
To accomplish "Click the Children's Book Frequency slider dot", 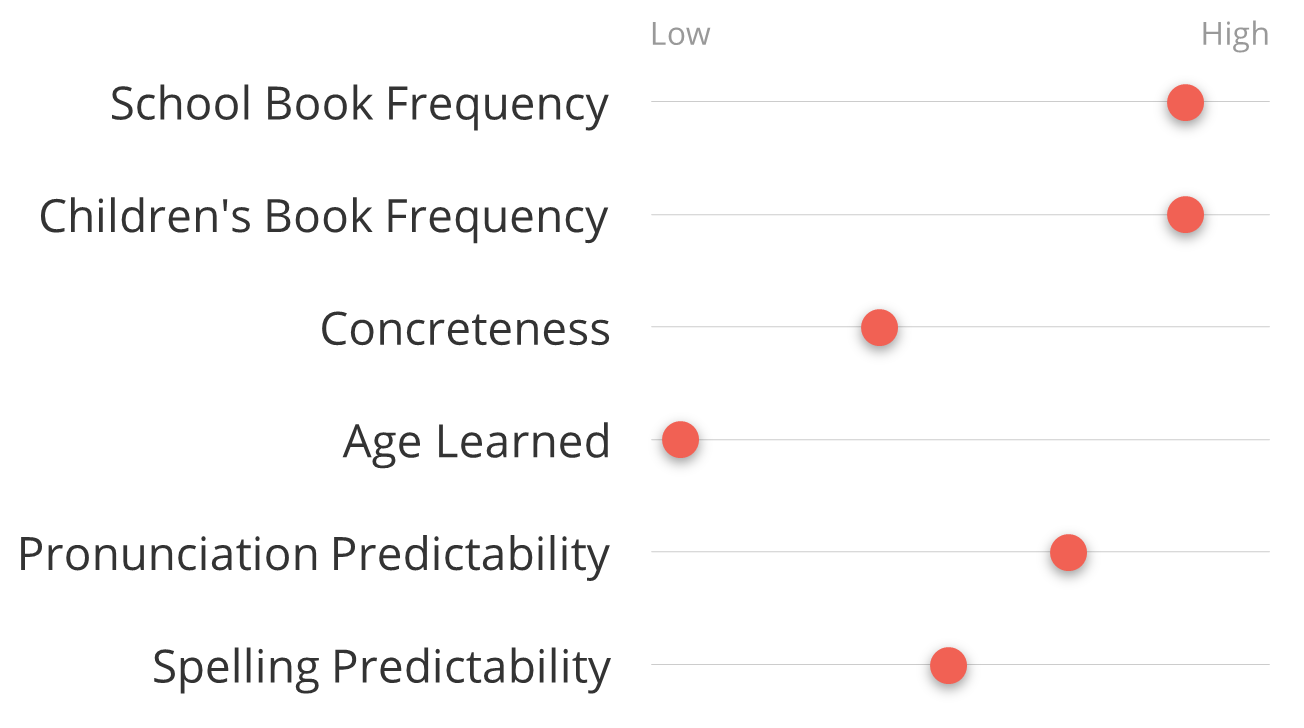I will point(1185,215).
